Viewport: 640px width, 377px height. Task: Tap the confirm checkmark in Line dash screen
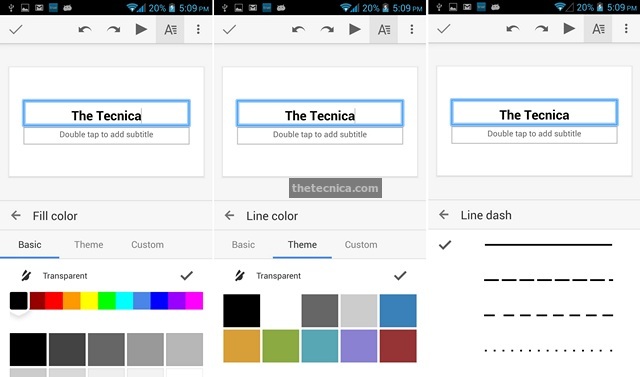coord(444,29)
